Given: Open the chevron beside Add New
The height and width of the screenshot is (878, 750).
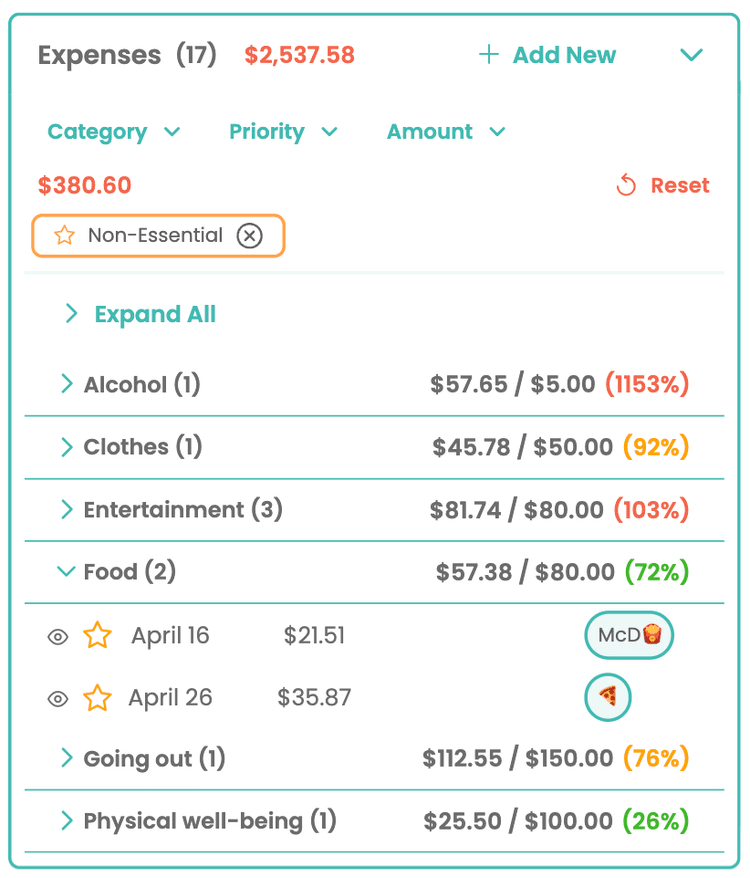Looking at the screenshot, I should [692, 55].
